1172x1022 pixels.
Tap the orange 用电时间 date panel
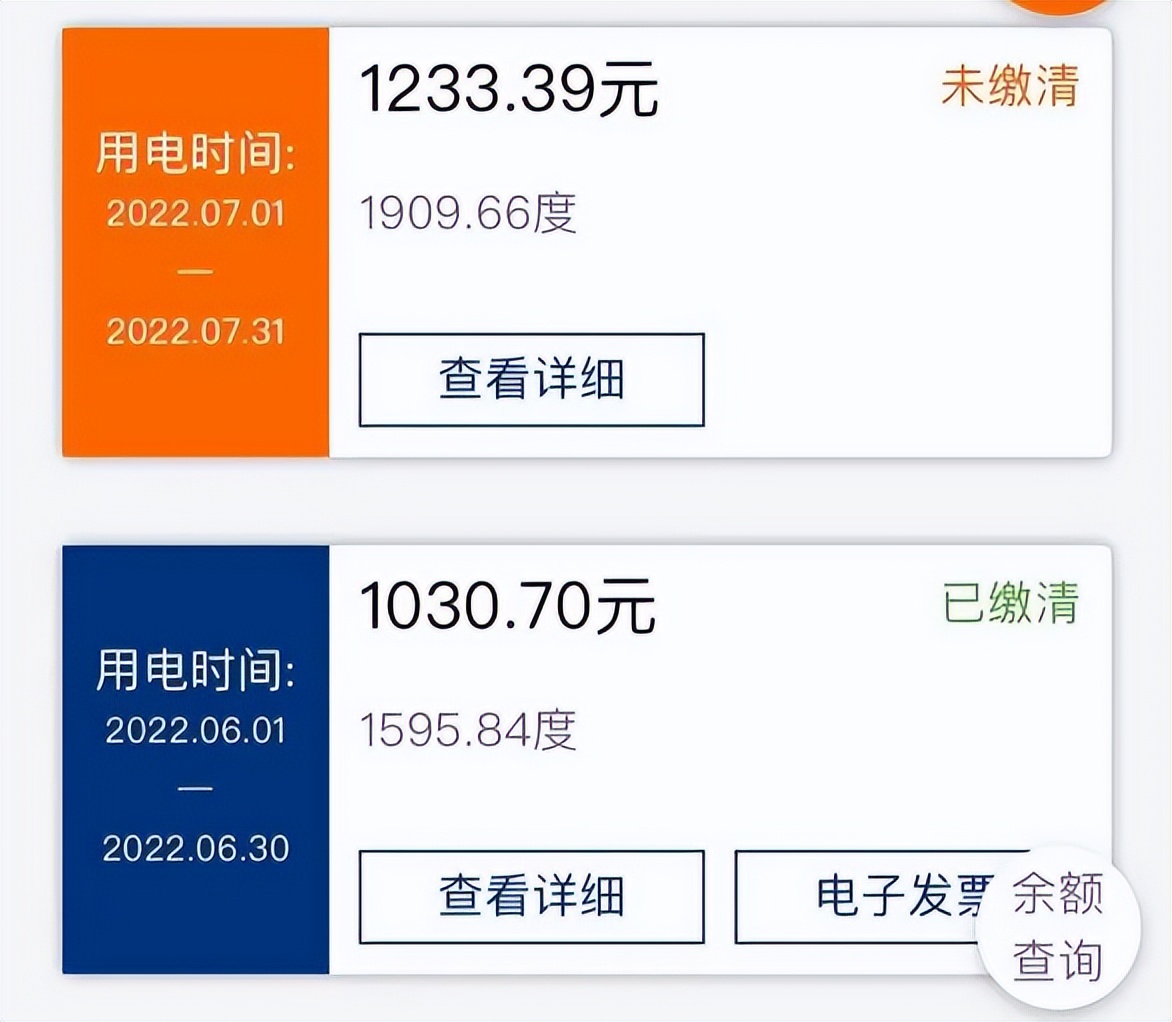[x=192, y=240]
